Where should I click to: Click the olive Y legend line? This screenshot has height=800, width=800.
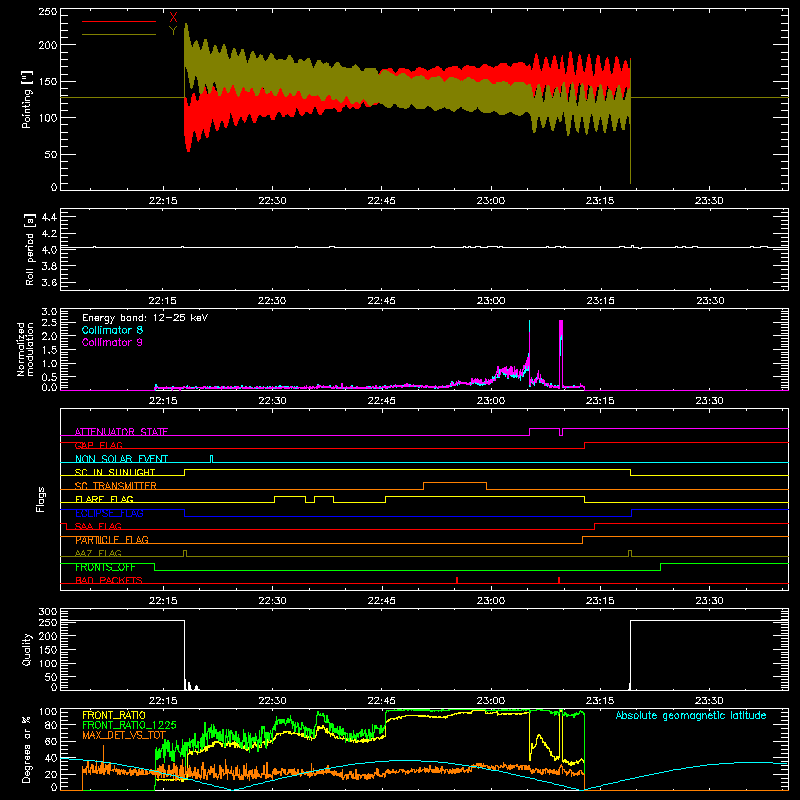coord(119,35)
